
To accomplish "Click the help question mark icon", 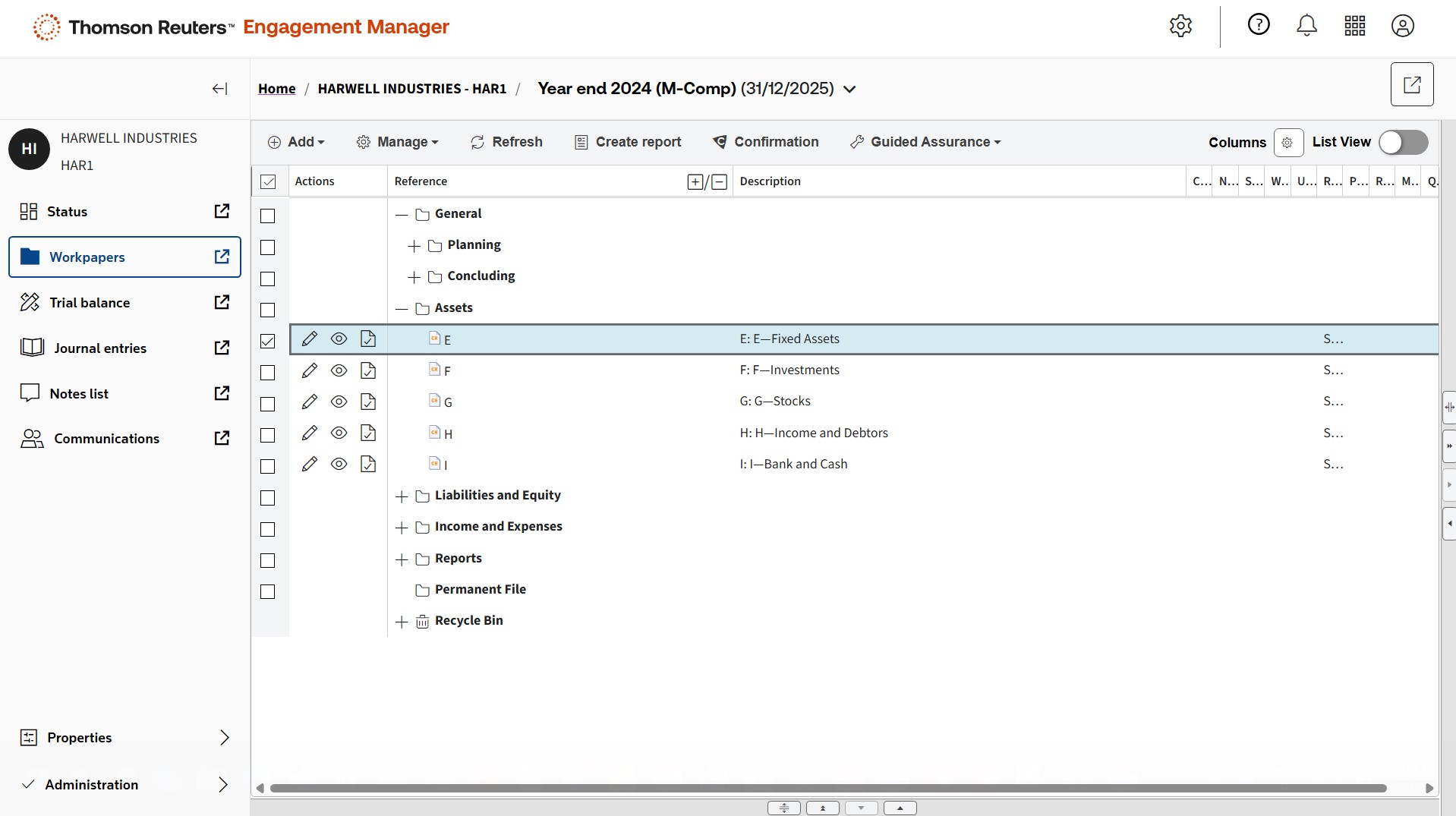I will pyautogui.click(x=1259, y=25).
